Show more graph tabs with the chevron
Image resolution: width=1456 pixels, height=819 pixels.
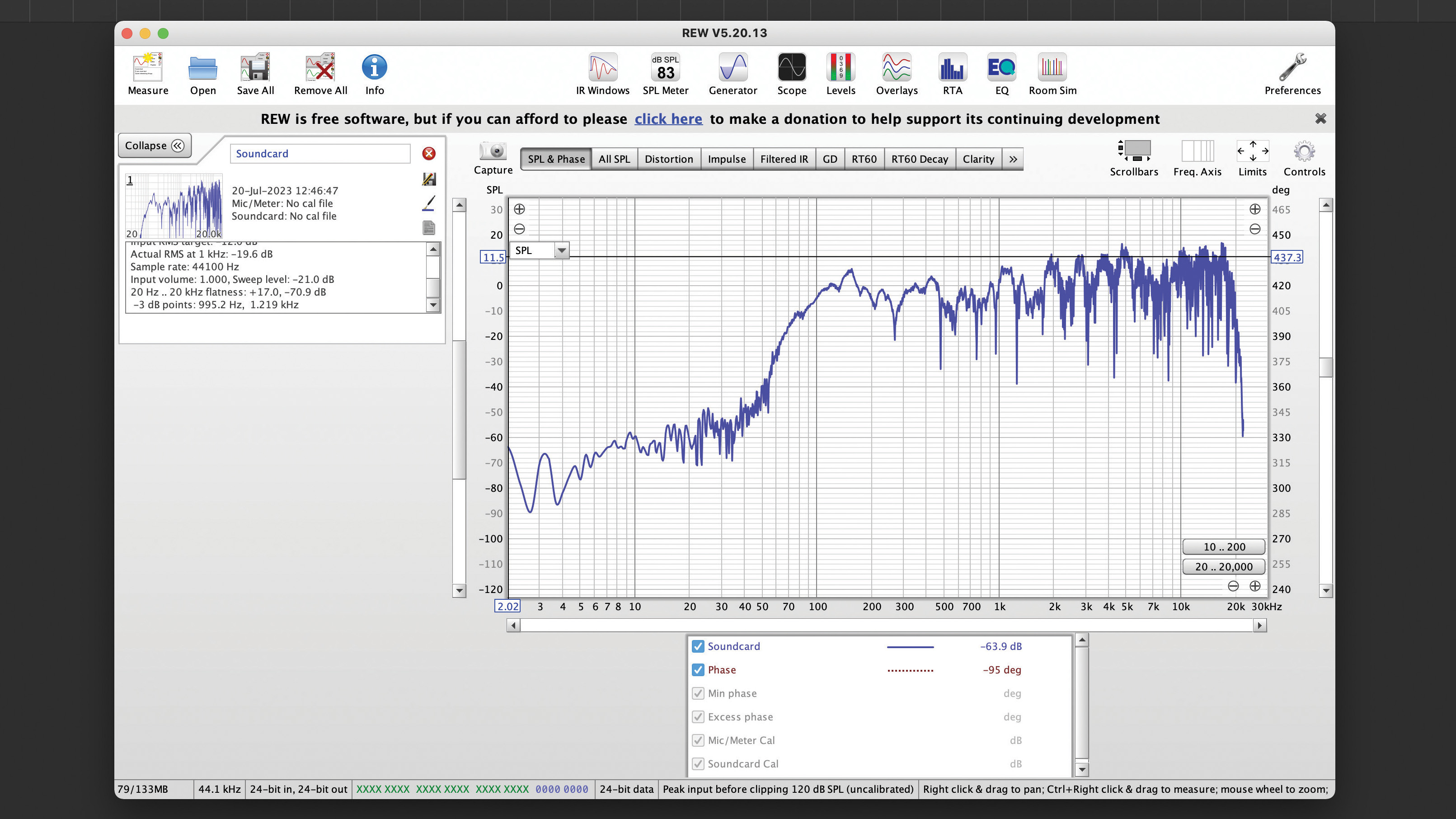tap(1013, 160)
